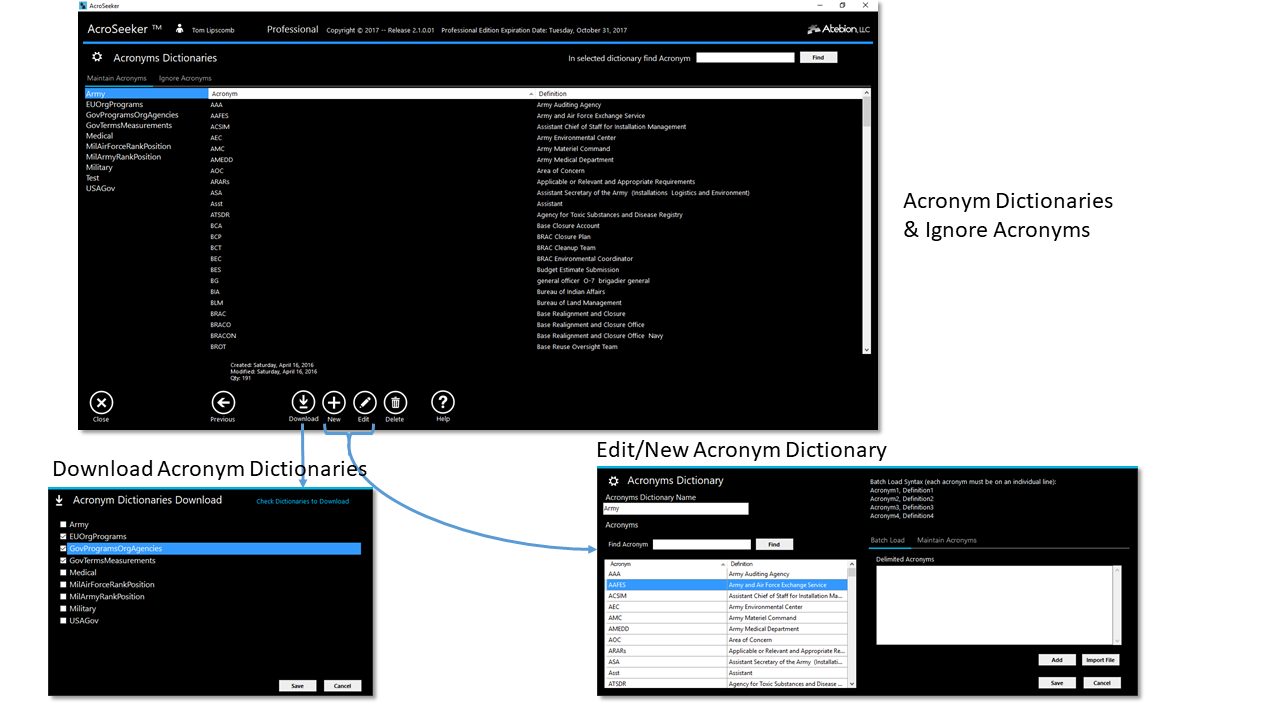The height and width of the screenshot is (720, 1280).
Task: Click Cancel in the Acronyms Dictionary dialog
Action: pyautogui.click(x=1102, y=683)
